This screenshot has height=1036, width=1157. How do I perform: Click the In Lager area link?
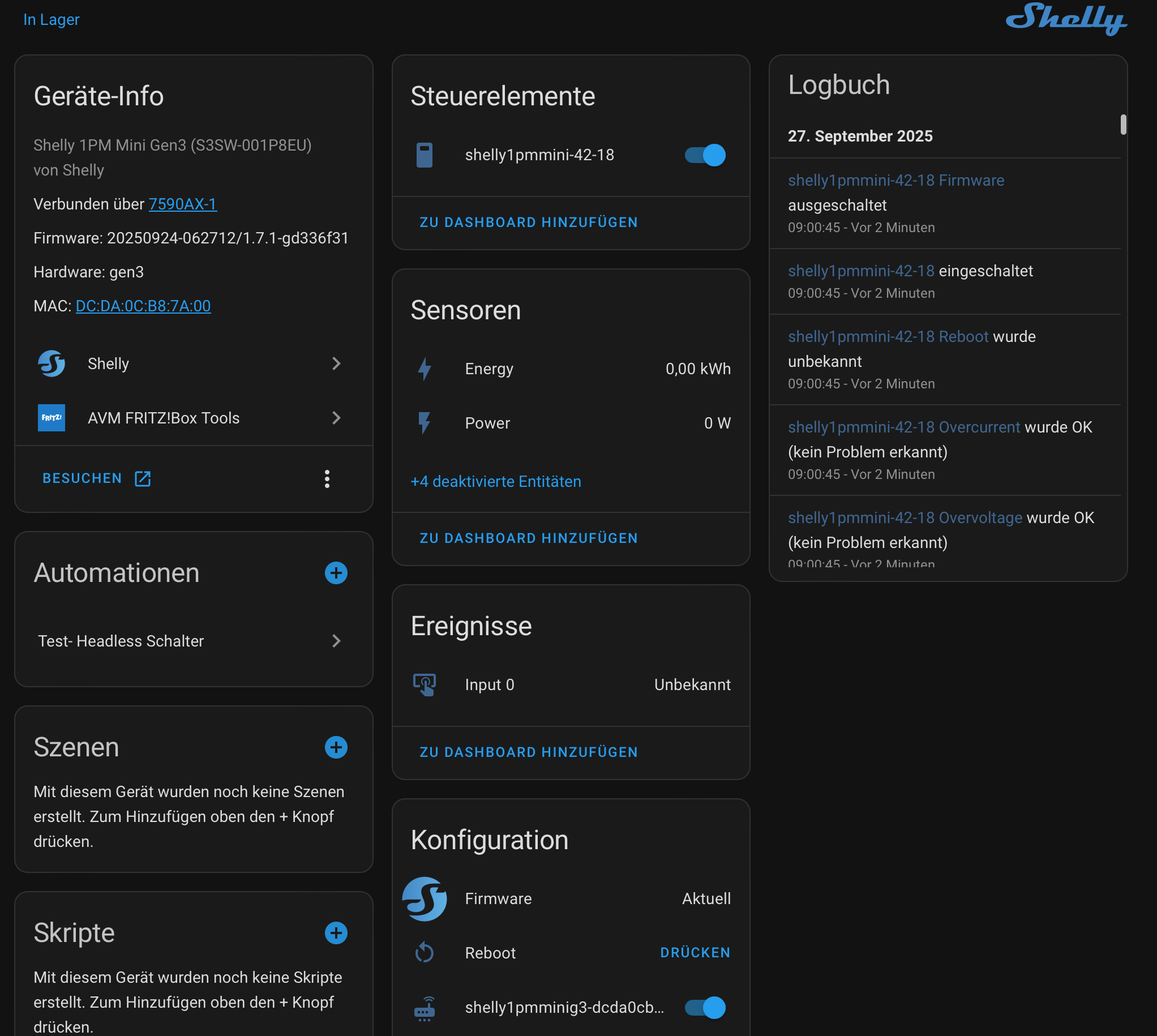pos(51,19)
